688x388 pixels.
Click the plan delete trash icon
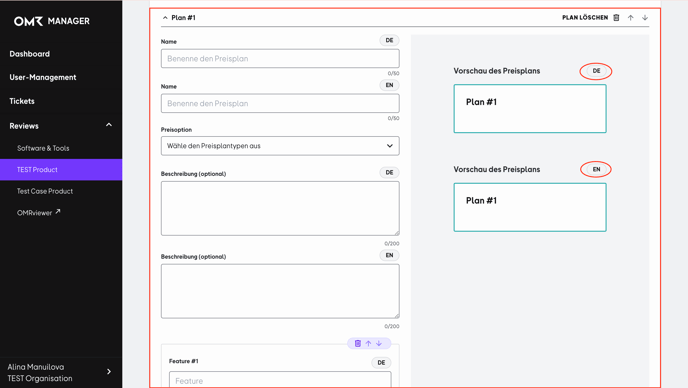[616, 18]
